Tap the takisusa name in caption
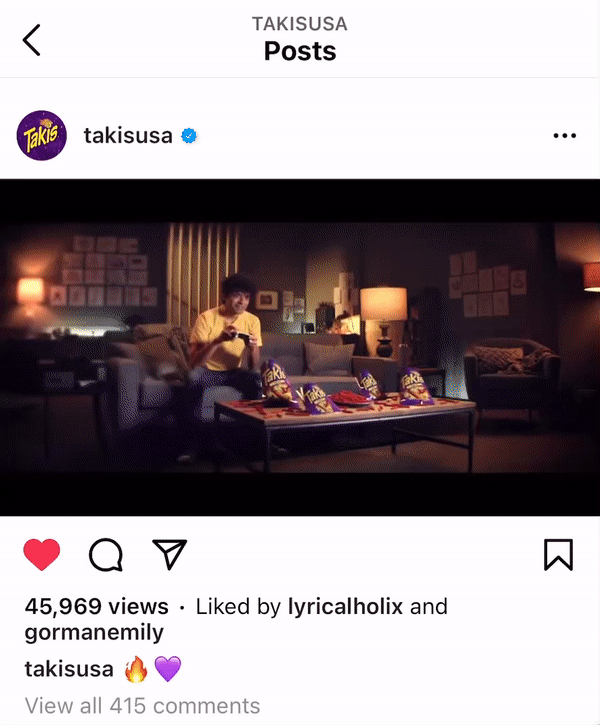 coord(69,669)
